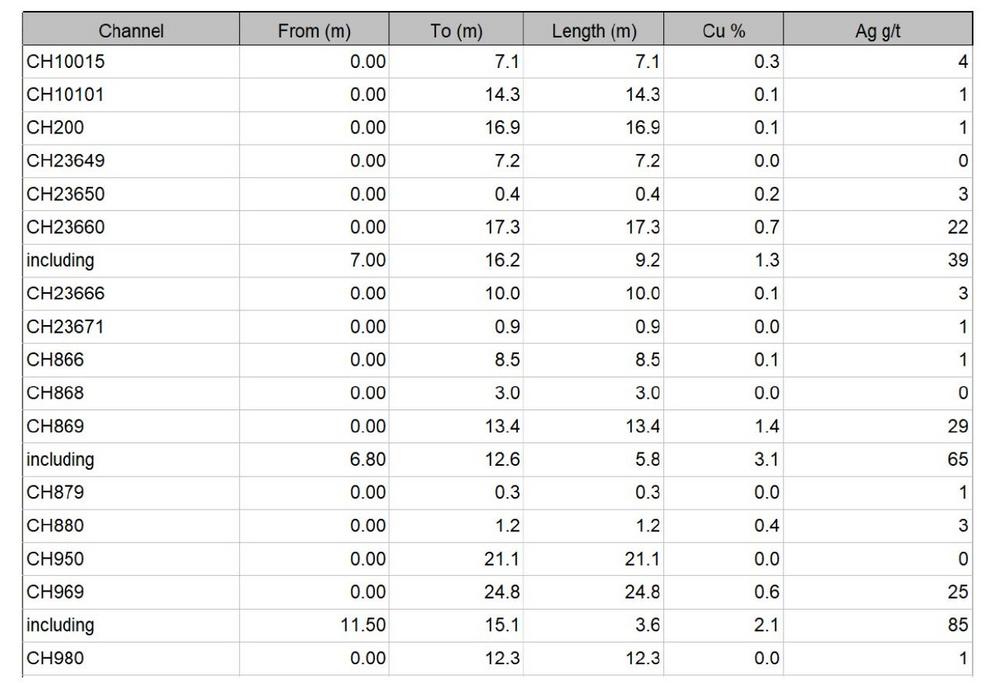Click the Ag value 85 cell

tap(878, 626)
